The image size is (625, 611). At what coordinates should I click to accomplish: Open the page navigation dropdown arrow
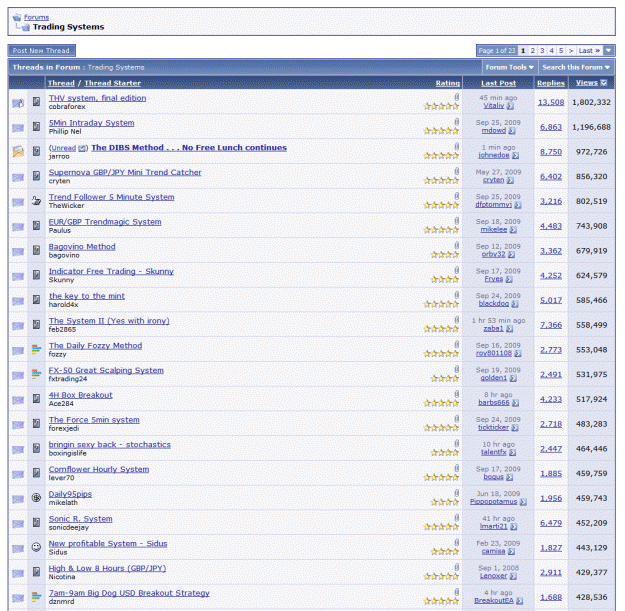(609, 51)
